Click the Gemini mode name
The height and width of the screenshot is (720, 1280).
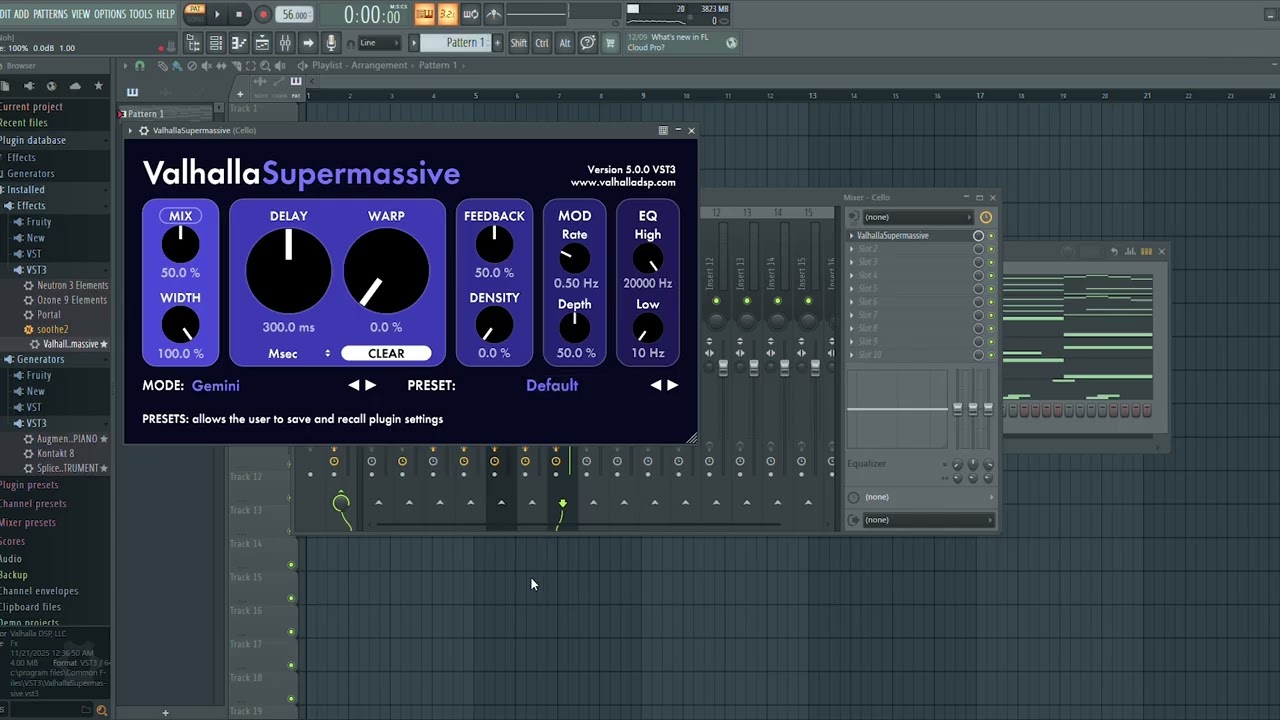click(215, 385)
